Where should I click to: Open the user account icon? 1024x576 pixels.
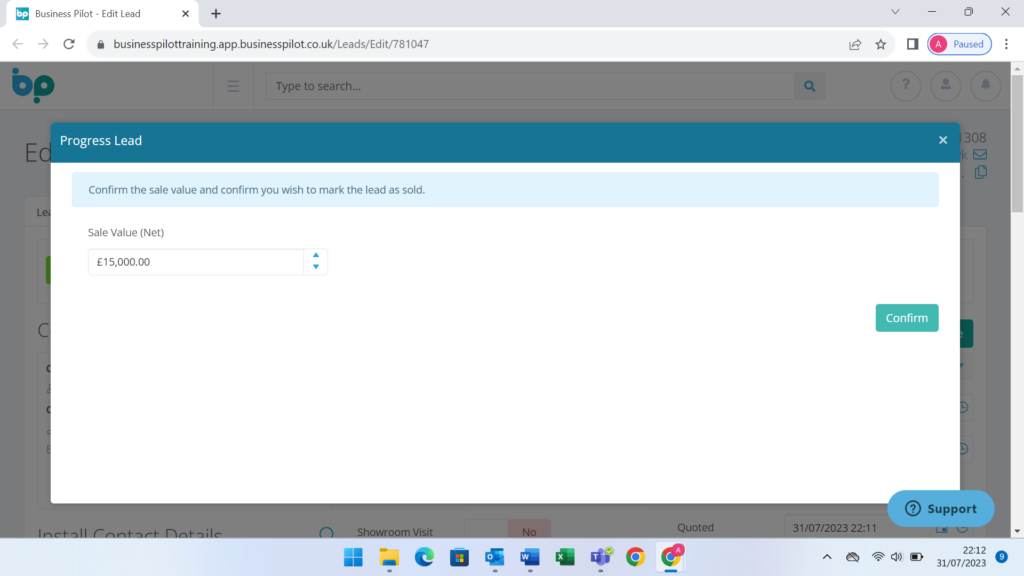click(x=945, y=86)
